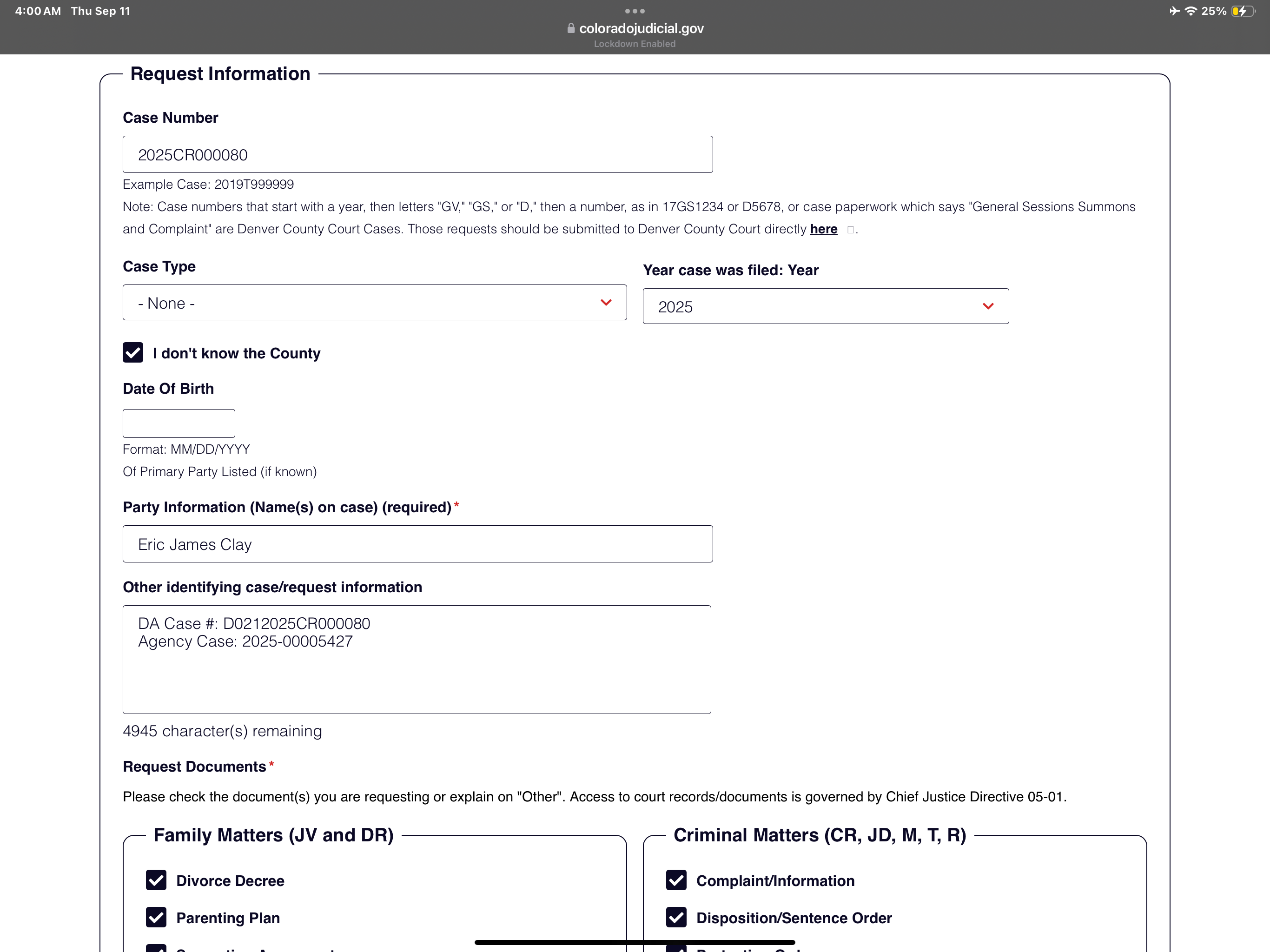
Task: Click the Case Number input field
Action: pyautogui.click(x=417, y=154)
